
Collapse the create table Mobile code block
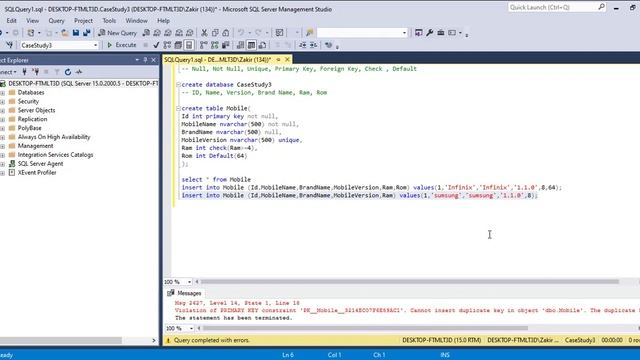(178, 109)
